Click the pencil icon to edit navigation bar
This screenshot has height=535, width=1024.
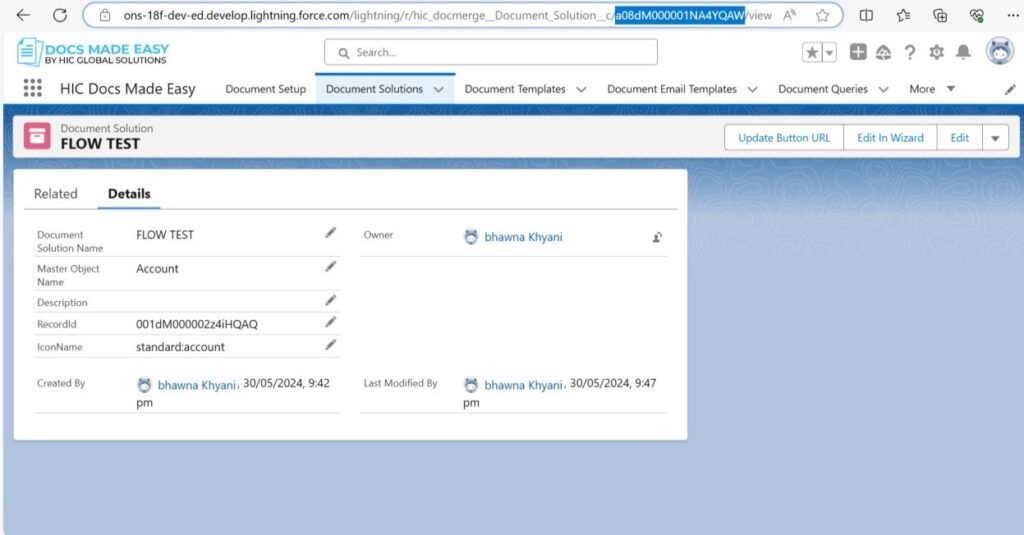click(1010, 89)
